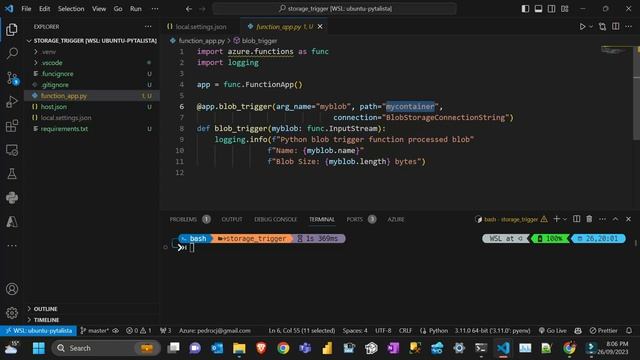Image resolution: width=640 pixels, height=360 pixels.
Task: Open the Extensions view
Action: coord(12,126)
